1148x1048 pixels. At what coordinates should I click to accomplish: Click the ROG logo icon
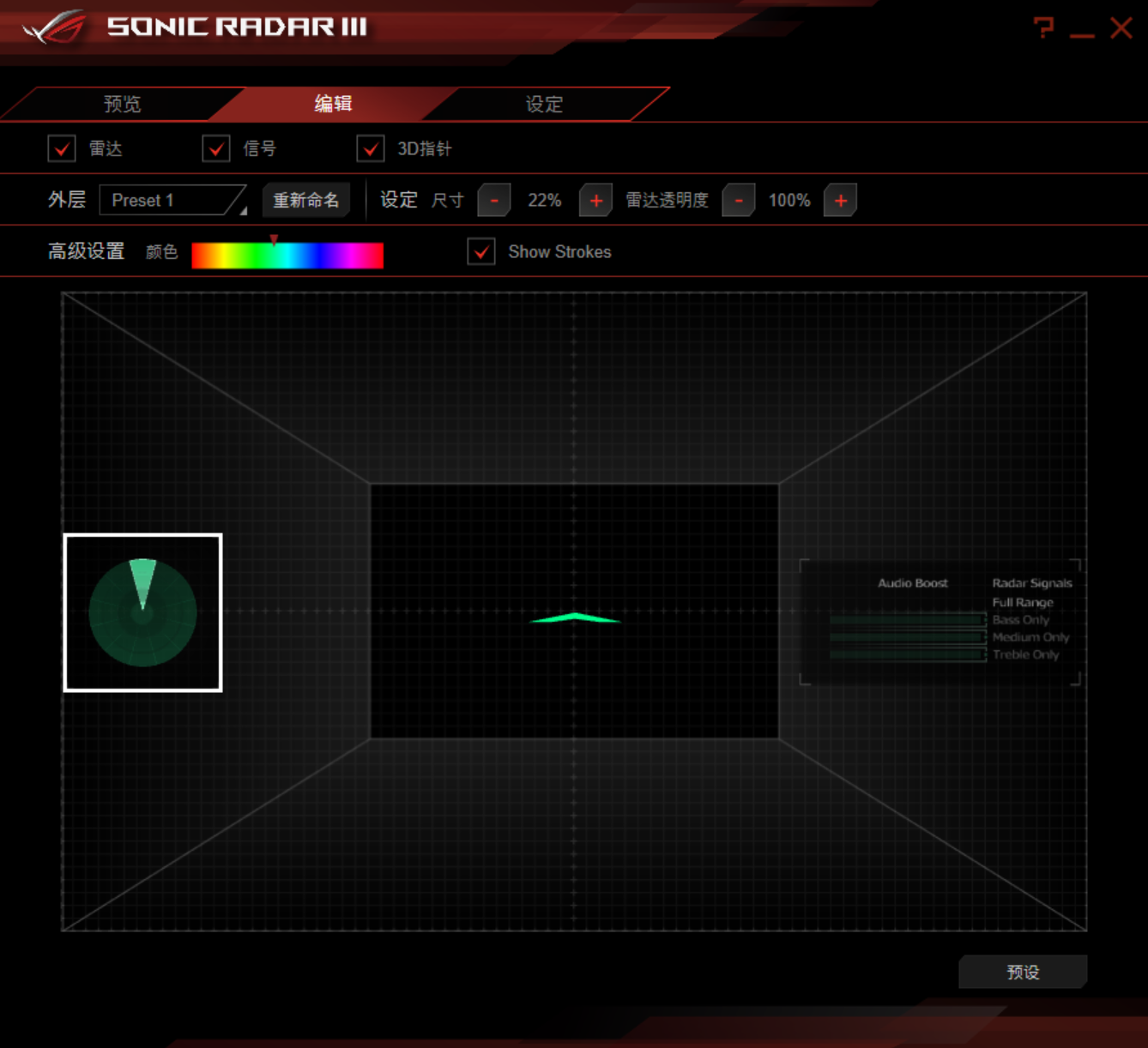[x=54, y=27]
